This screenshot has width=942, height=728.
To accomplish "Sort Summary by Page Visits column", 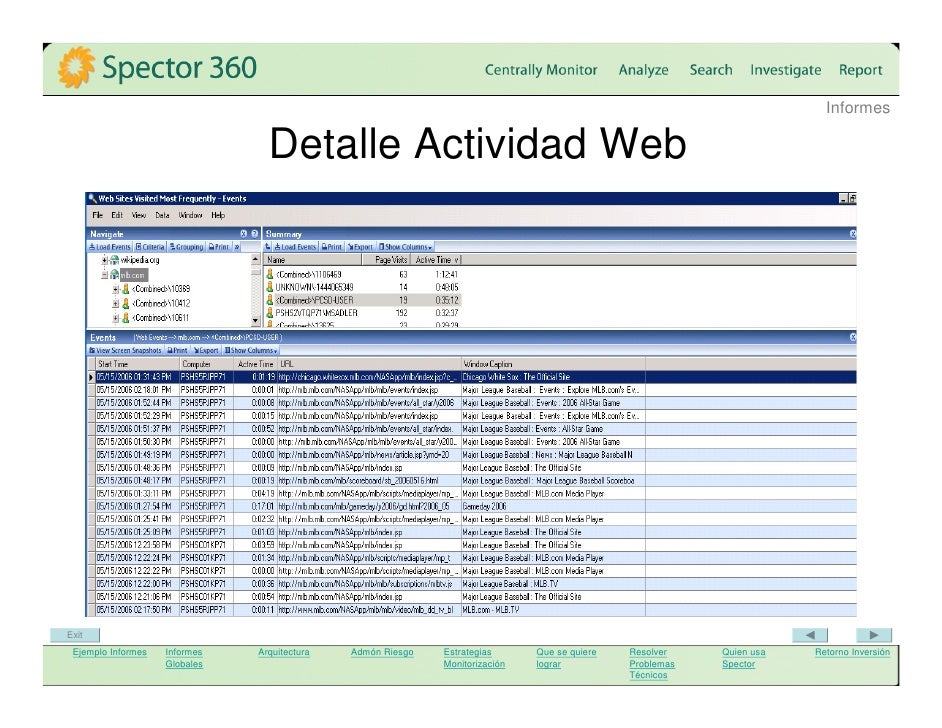I will pos(386,260).
